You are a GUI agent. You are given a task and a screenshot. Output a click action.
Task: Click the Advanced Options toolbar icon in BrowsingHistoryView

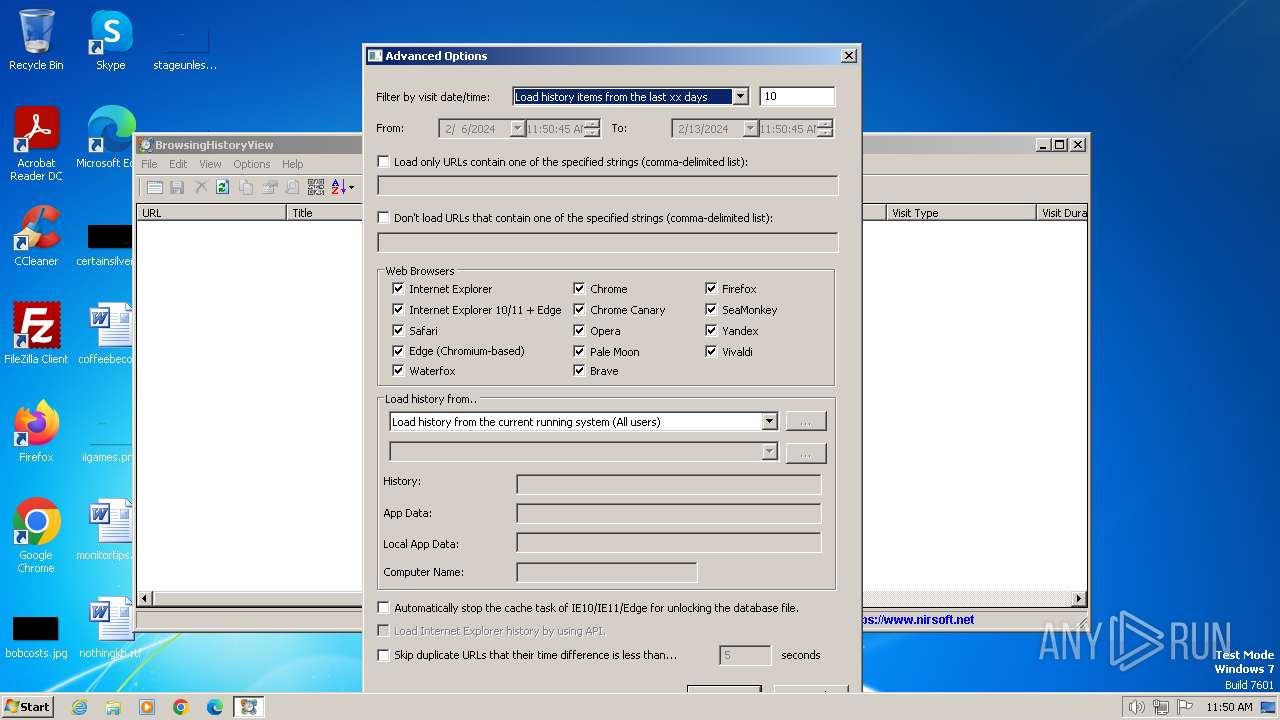coord(155,187)
